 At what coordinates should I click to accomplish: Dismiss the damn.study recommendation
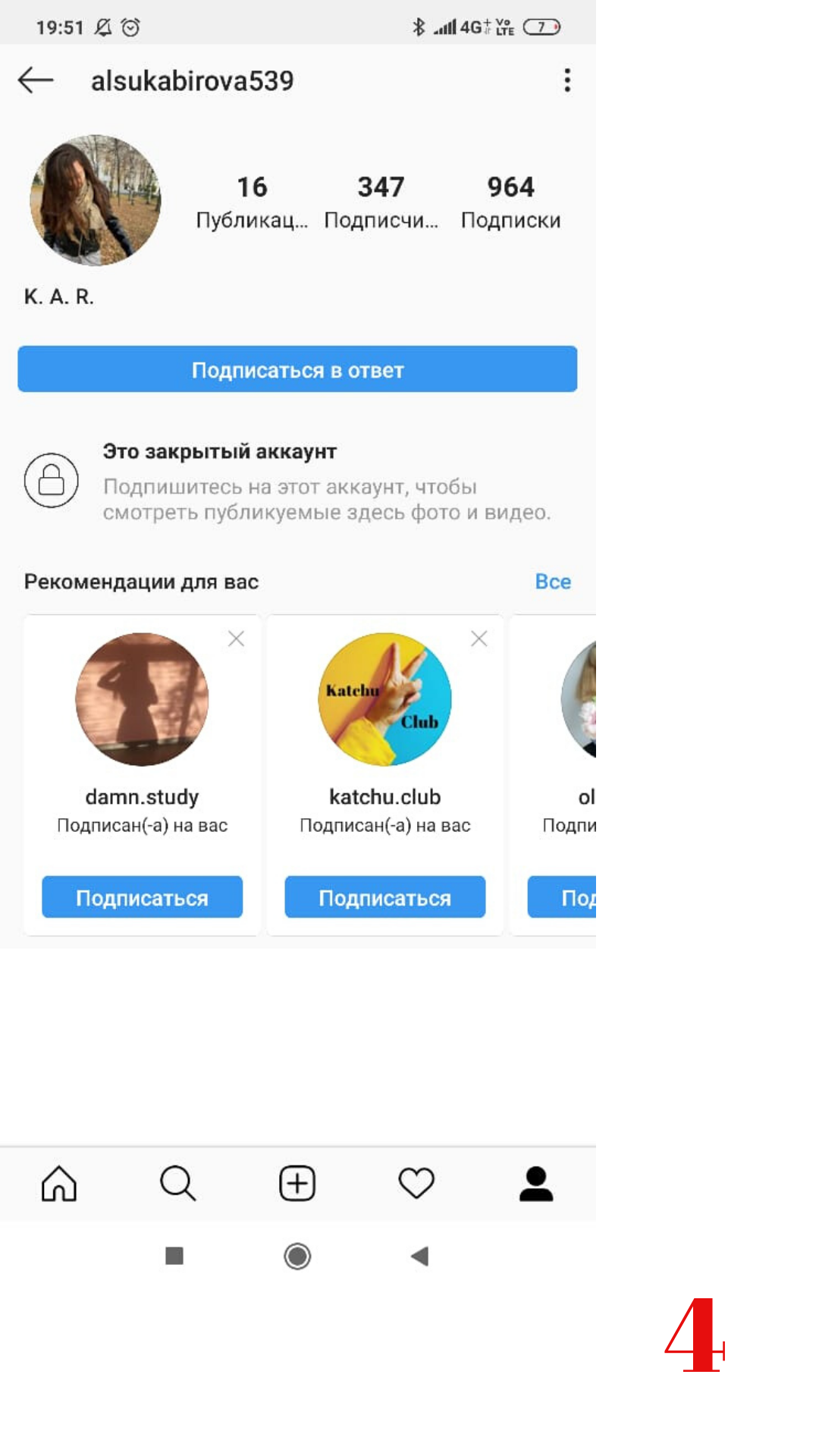point(237,639)
